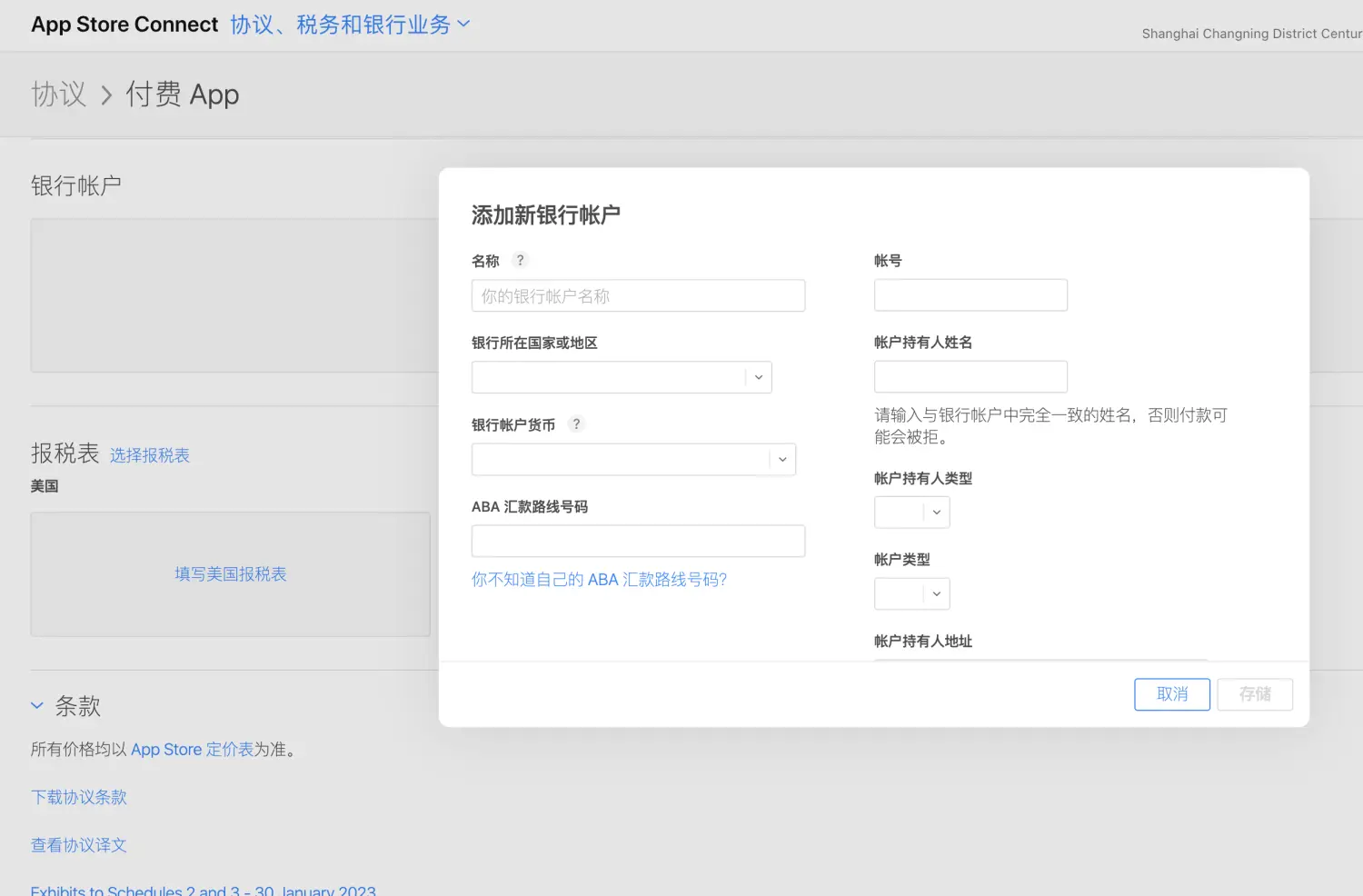Viewport: 1363px width, 896px height.
Task: Open the 你不知道自己的 ABA 汇款路线号码? link
Action: (599, 580)
